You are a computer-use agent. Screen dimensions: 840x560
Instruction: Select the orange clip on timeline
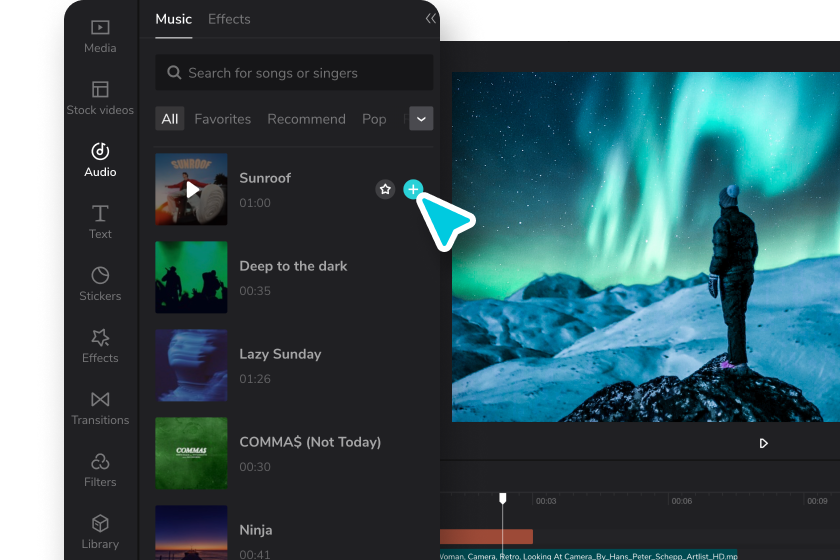click(486, 536)
